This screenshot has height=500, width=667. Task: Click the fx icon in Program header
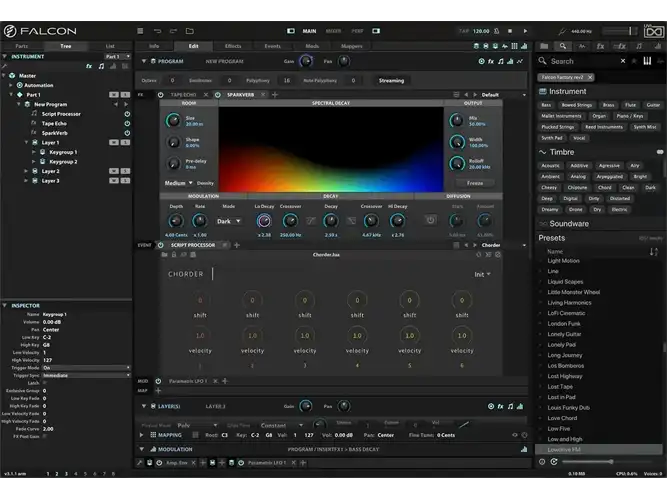(491, 61)
